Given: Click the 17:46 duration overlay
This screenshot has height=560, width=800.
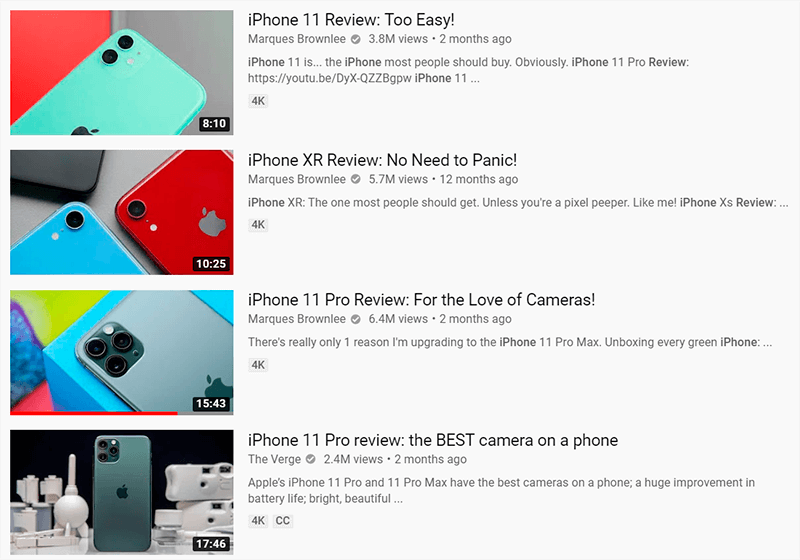Looking at the screenshot, I should (x=211, y=544).
